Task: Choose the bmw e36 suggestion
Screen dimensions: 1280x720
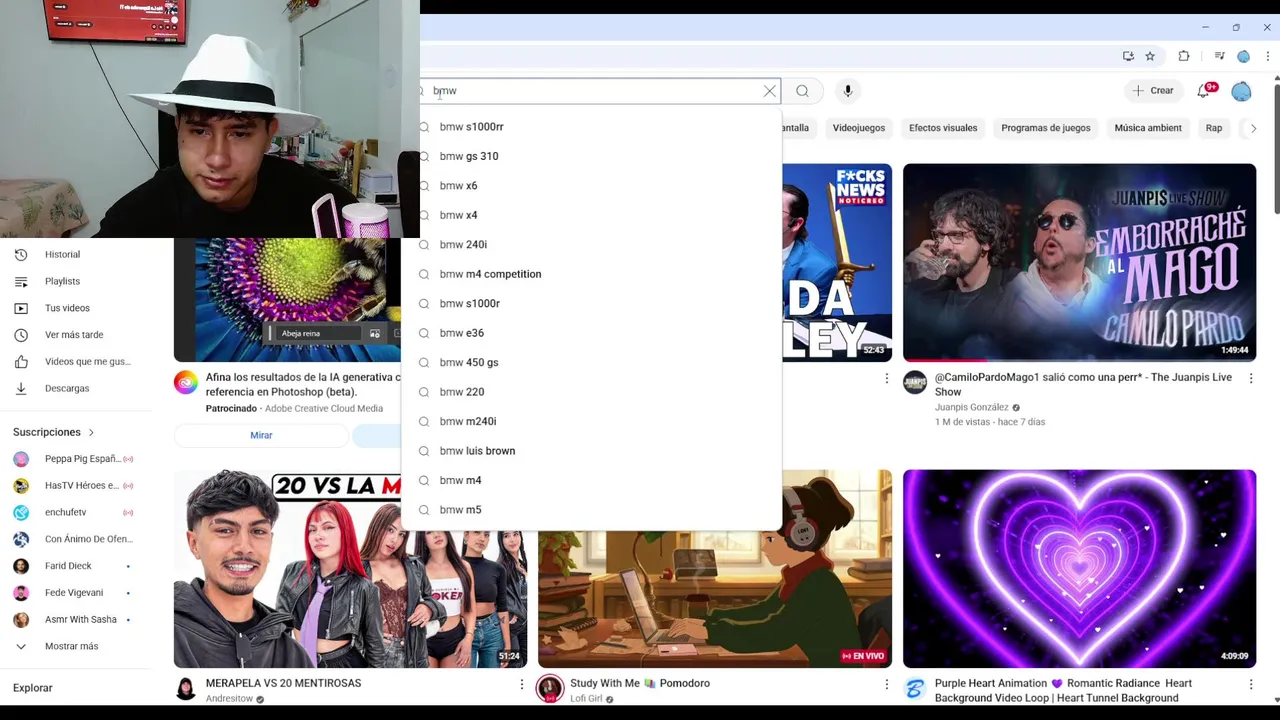Action: (x=592, y=333)
